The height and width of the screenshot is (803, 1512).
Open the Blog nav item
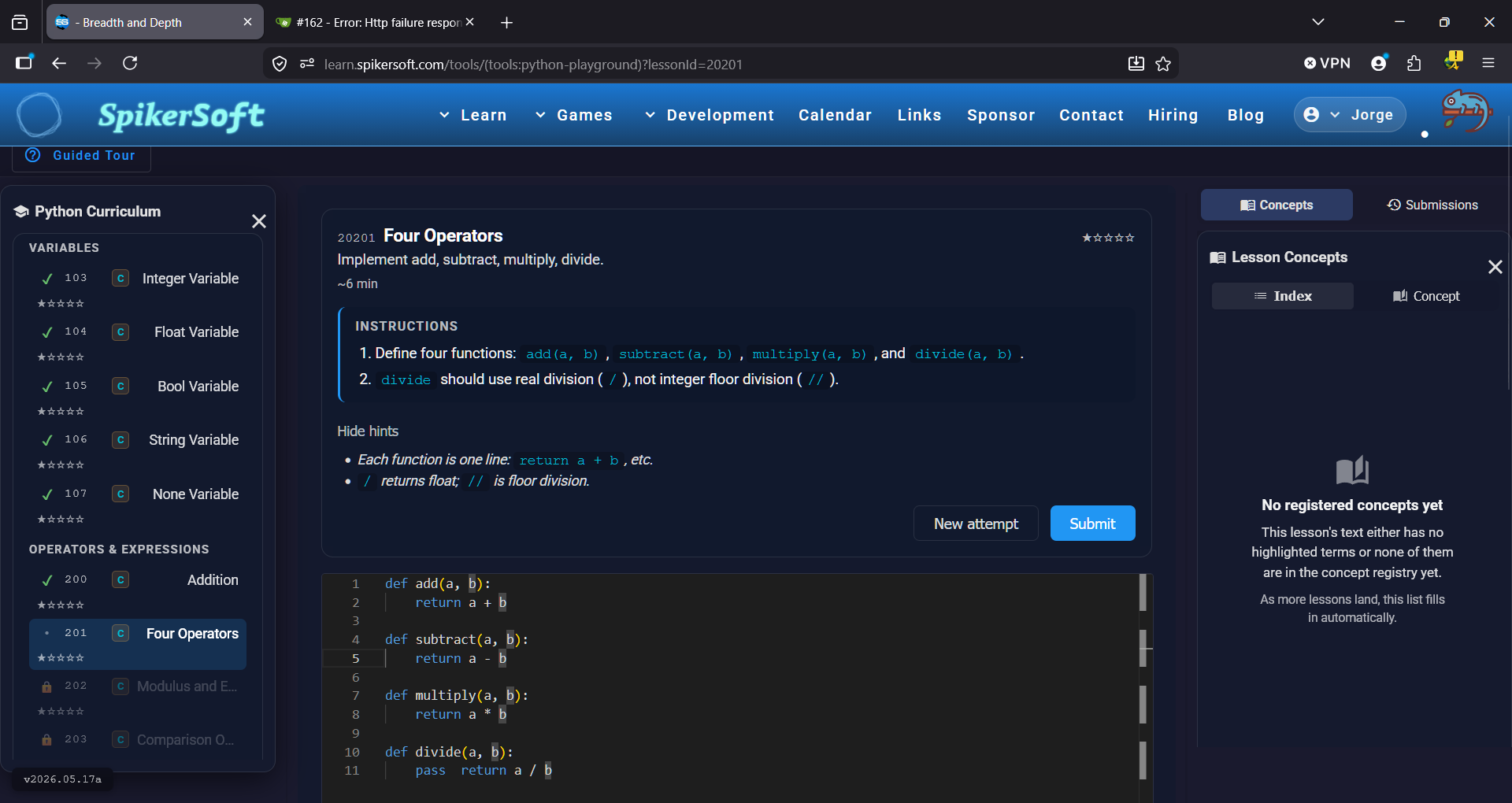click(x=1245, y=115)
